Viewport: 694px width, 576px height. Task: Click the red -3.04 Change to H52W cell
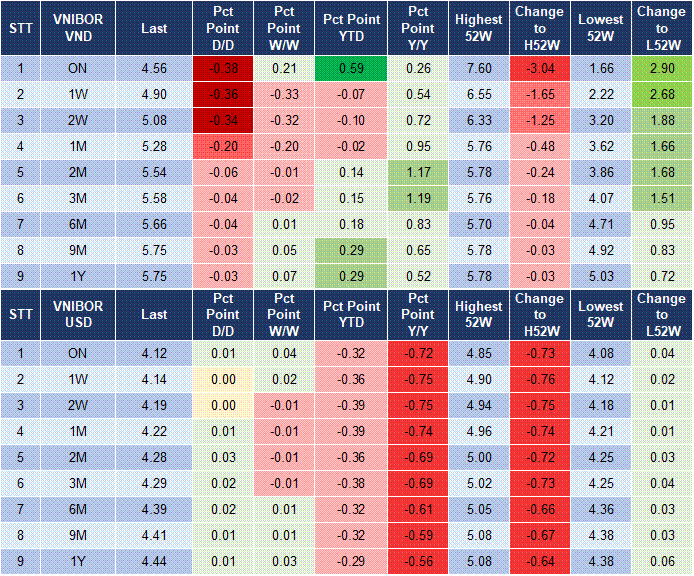click(x=540, y=69)
